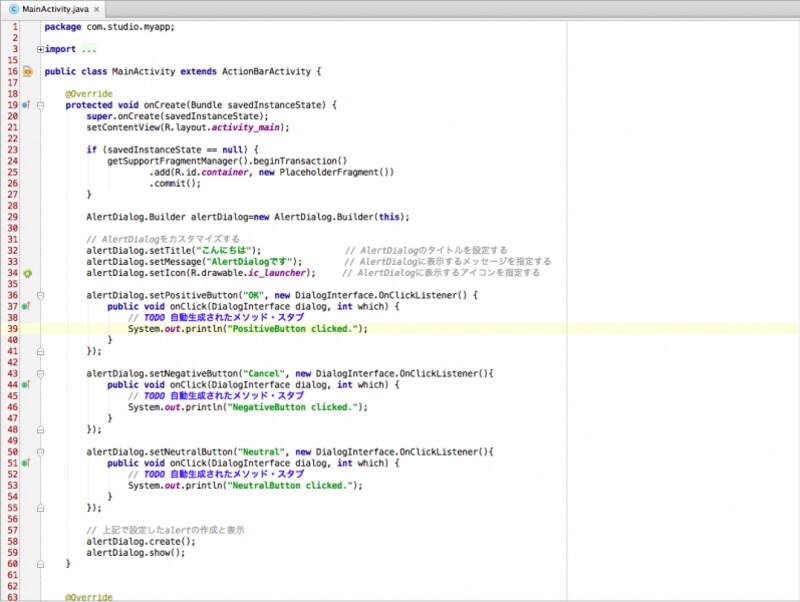Image resolution: width=800 pixels, height=602 pixels.
Task: Collapse the setNegativeButton block on line 43
Action: click(x=40, y=373)
